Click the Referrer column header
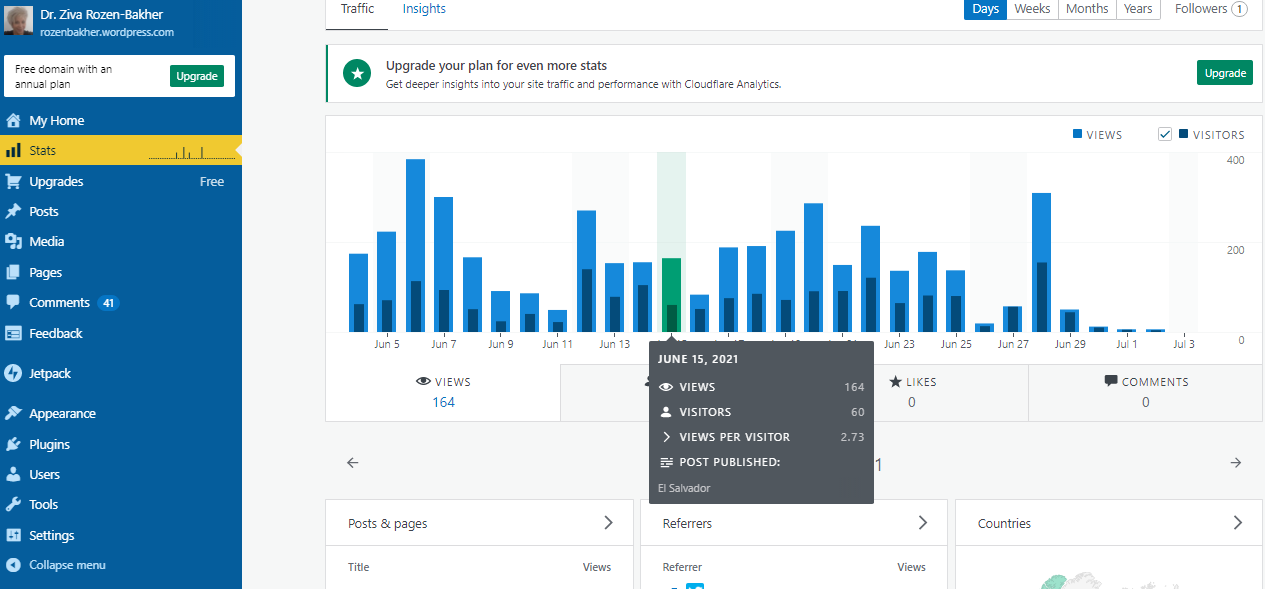The width and height of the screenshot is (1265, 589). point(682,567)
